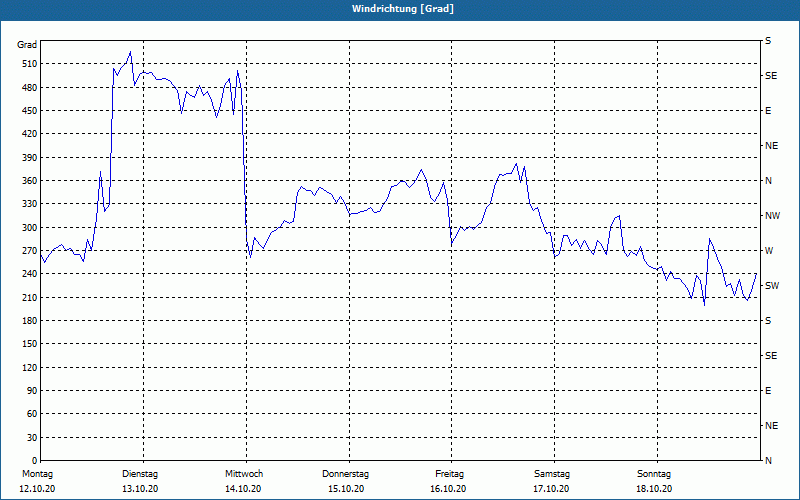Click the 'SE' compass label beside the 480 gridline

tap(771, 76)
